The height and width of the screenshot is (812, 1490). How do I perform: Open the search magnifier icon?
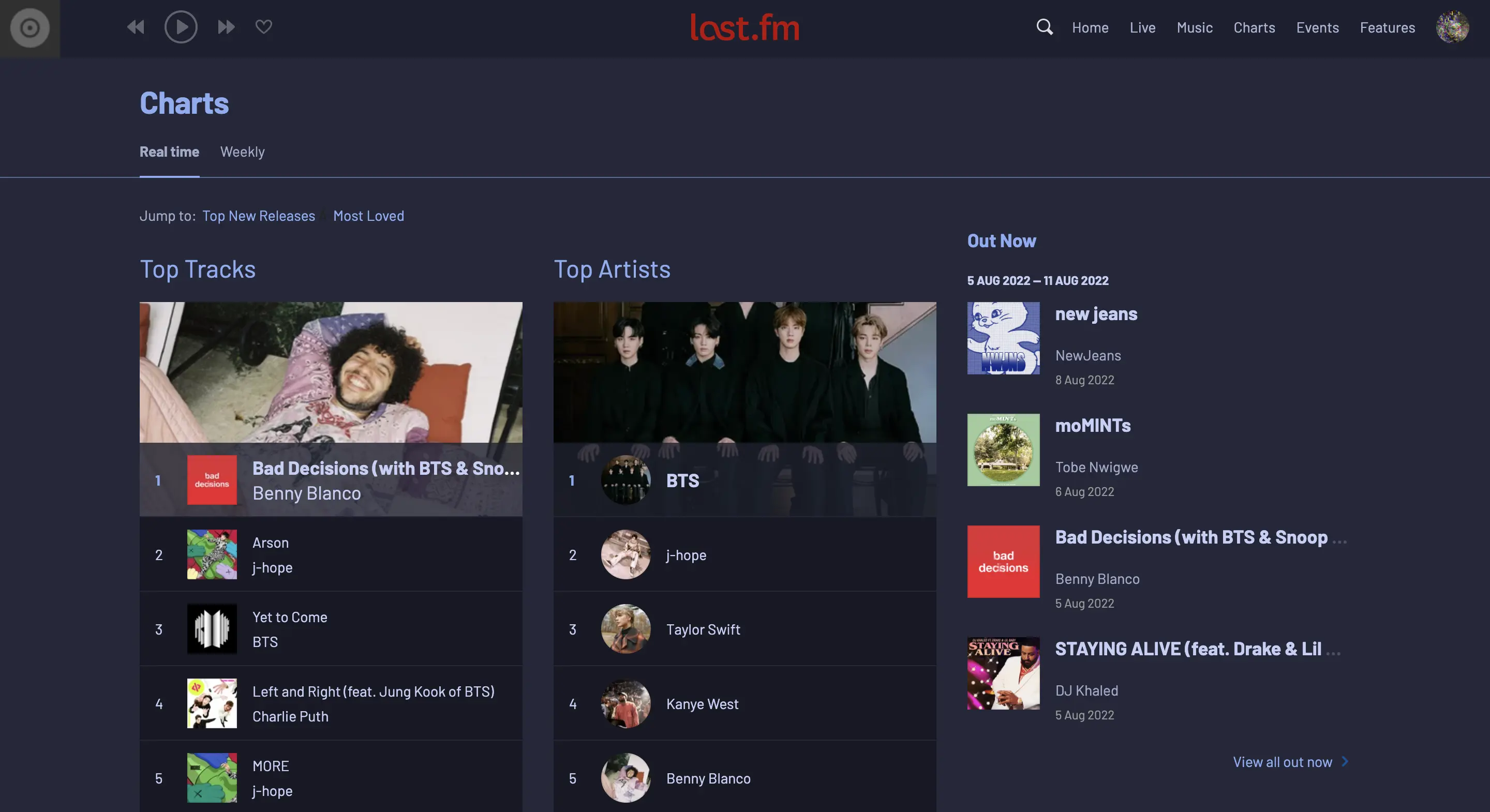(x=1044, y=26)
